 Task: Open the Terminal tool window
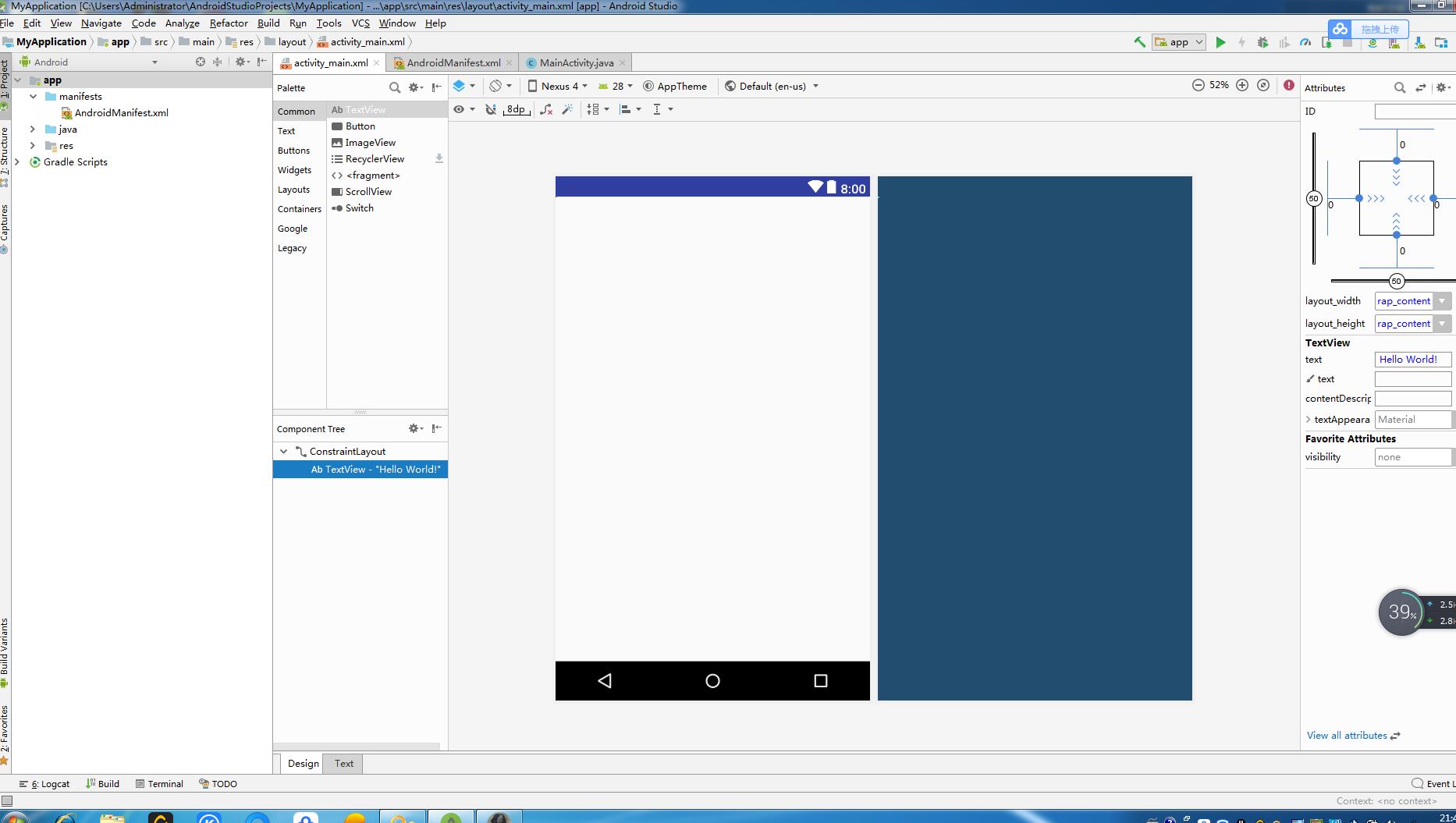click(x=159, y=783)
